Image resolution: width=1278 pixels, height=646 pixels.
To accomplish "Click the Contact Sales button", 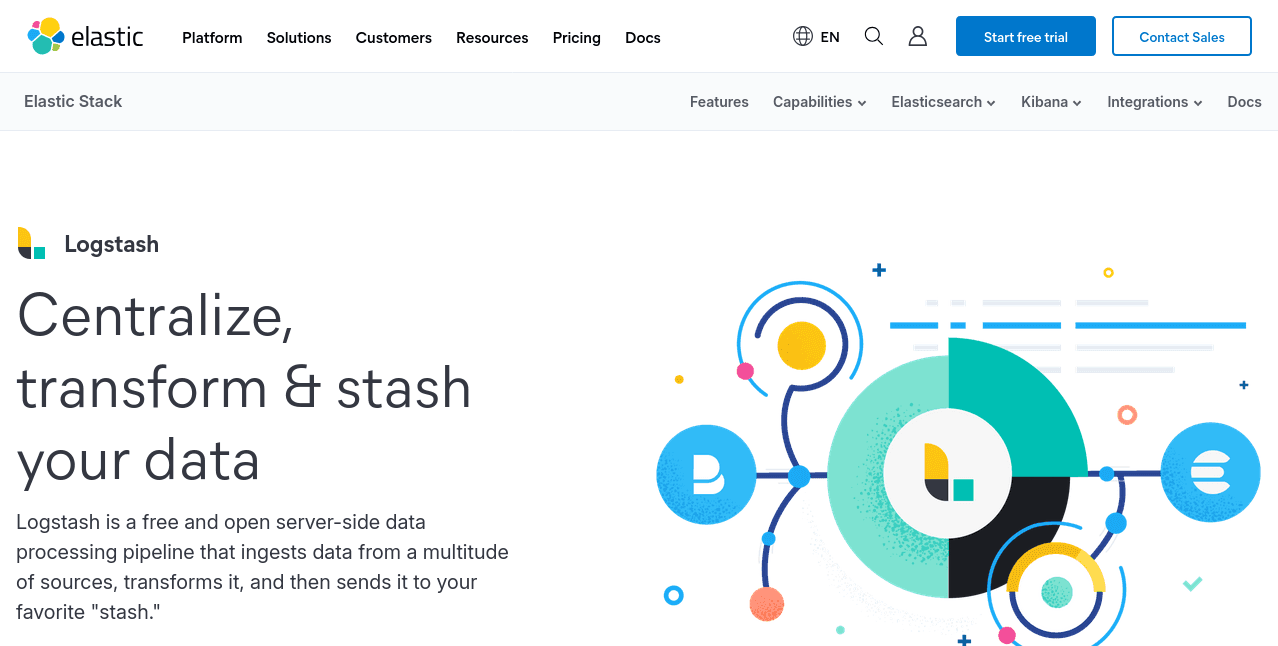I will pos(1181,37).
